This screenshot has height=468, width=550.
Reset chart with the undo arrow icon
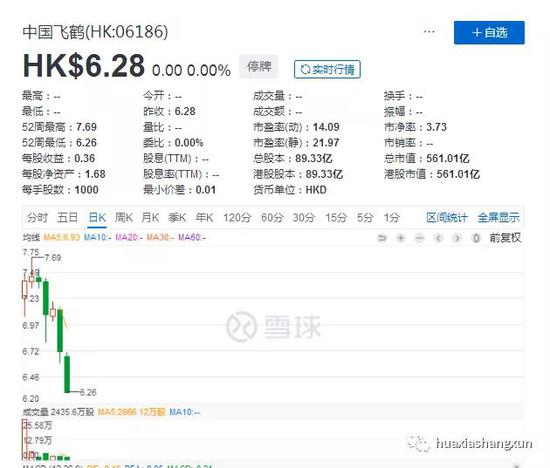382,238
